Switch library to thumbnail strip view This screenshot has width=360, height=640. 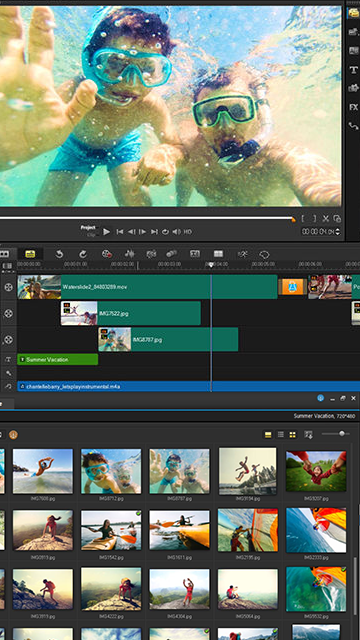click(x=268, y=435)
